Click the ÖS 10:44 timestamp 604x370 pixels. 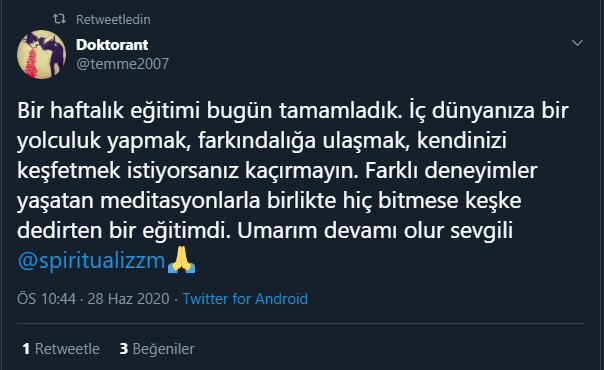[46, 299]
